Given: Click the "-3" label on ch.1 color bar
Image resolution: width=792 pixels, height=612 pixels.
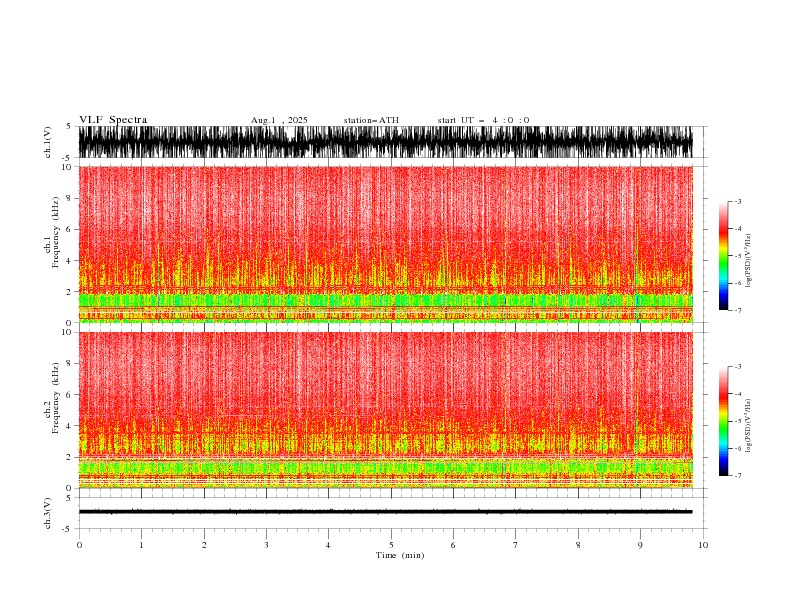Looking at the screenshot, I should coord(737,201).
